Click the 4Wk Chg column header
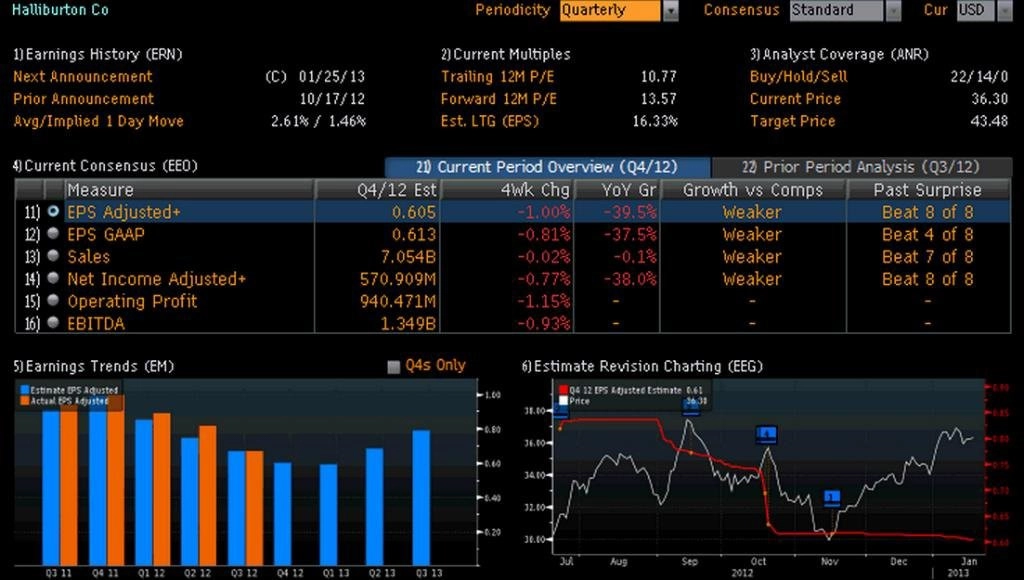Image resolution: width=1024 pixels, height=580 pixels. coord(508,190)
